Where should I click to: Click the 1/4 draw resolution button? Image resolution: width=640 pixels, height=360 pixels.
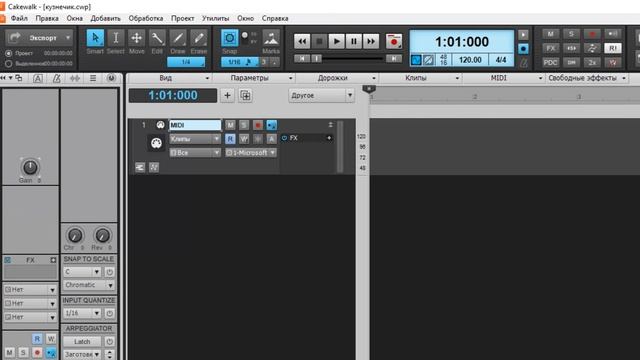(x=186, y=62)
